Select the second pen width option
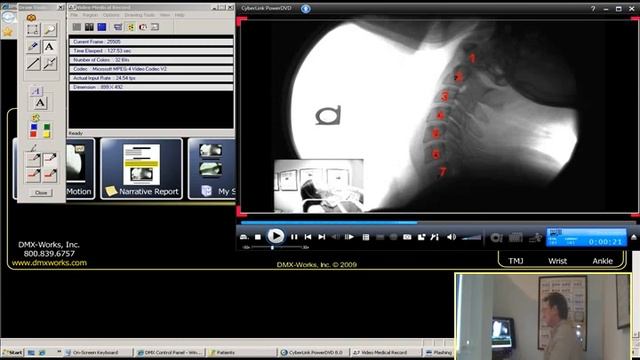 (50, 158)
